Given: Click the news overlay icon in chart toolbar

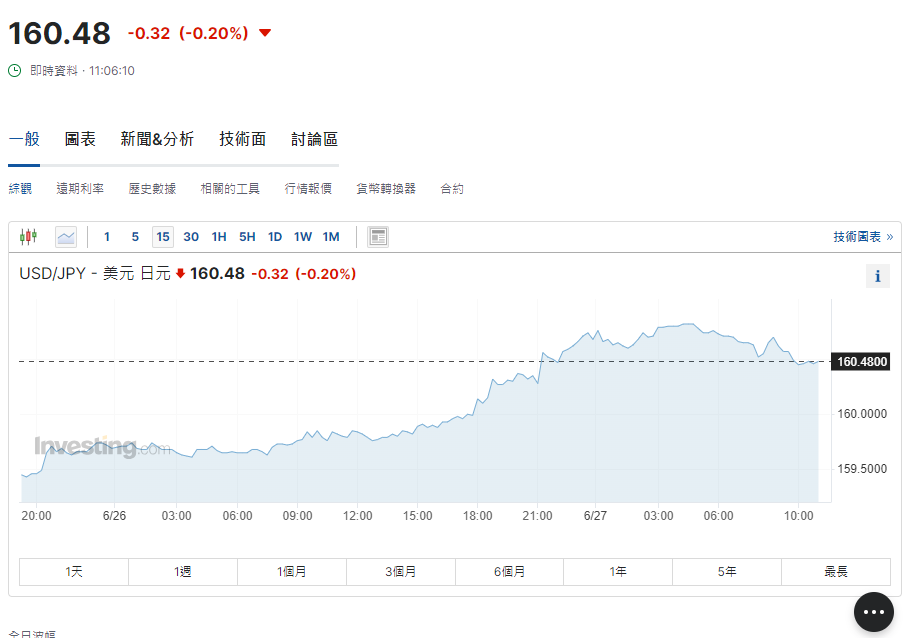Looking at the screenshot, I should point(378,237).
